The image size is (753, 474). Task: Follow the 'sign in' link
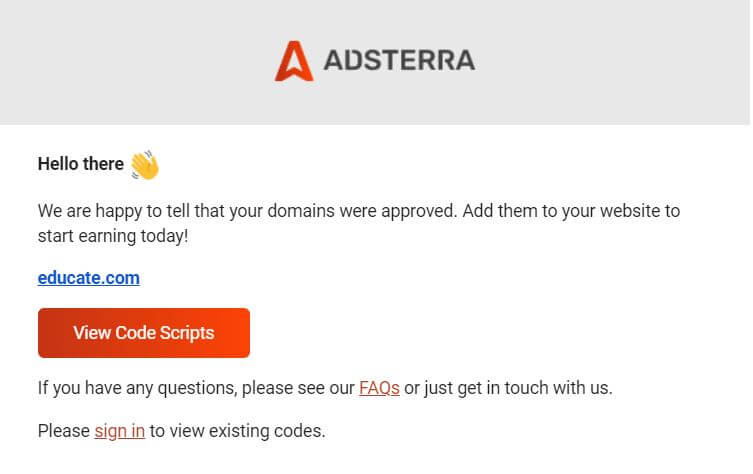tap(120, 431)
